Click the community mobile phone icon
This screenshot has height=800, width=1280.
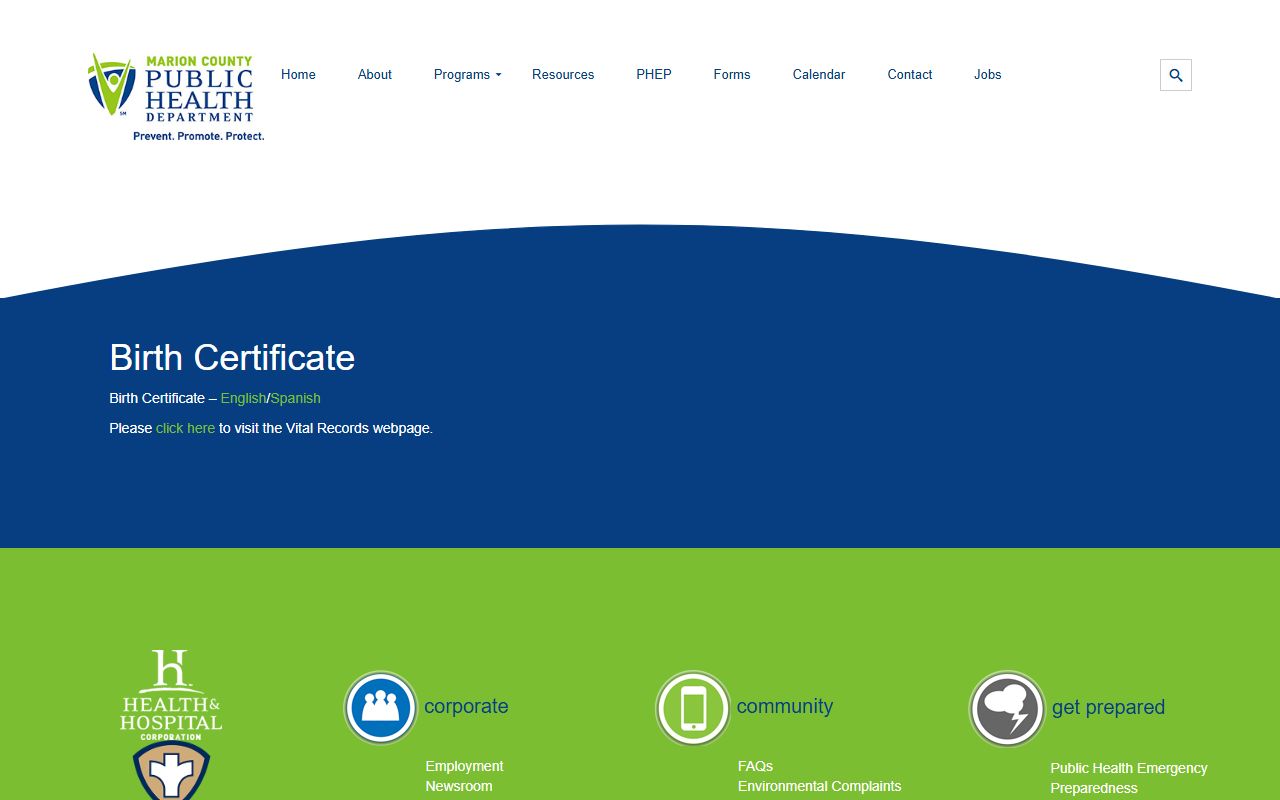[693, 708]
